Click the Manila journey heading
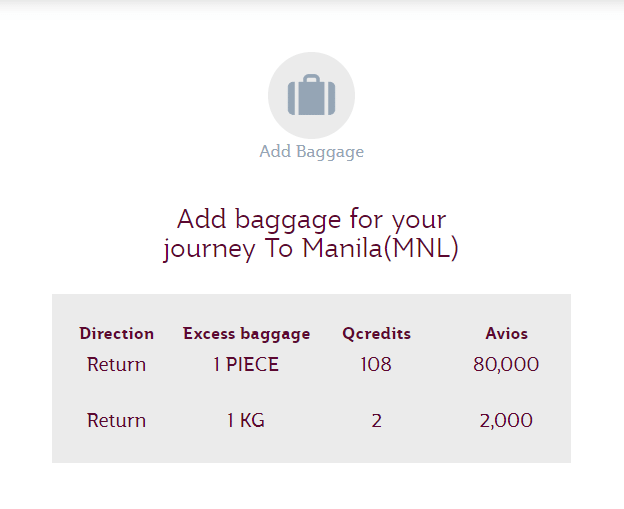The image size is (624, 509). point(311,233)
